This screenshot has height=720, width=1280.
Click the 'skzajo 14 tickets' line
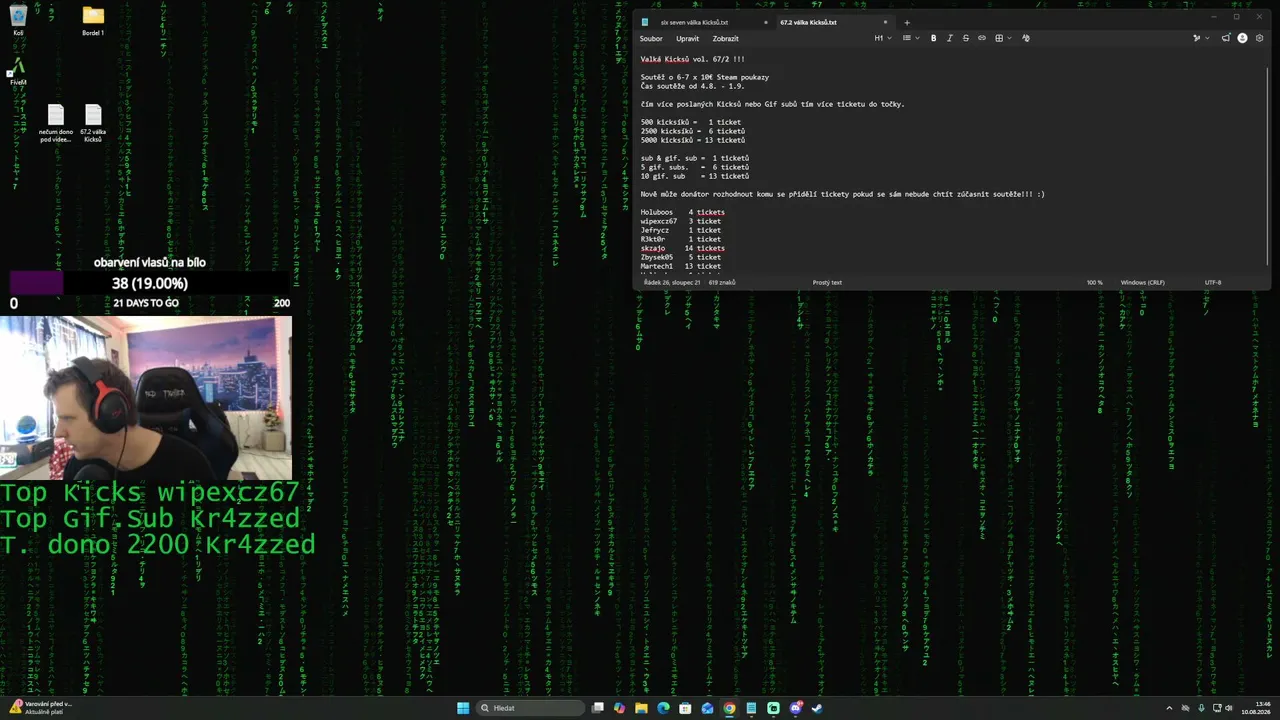[682, 248]
